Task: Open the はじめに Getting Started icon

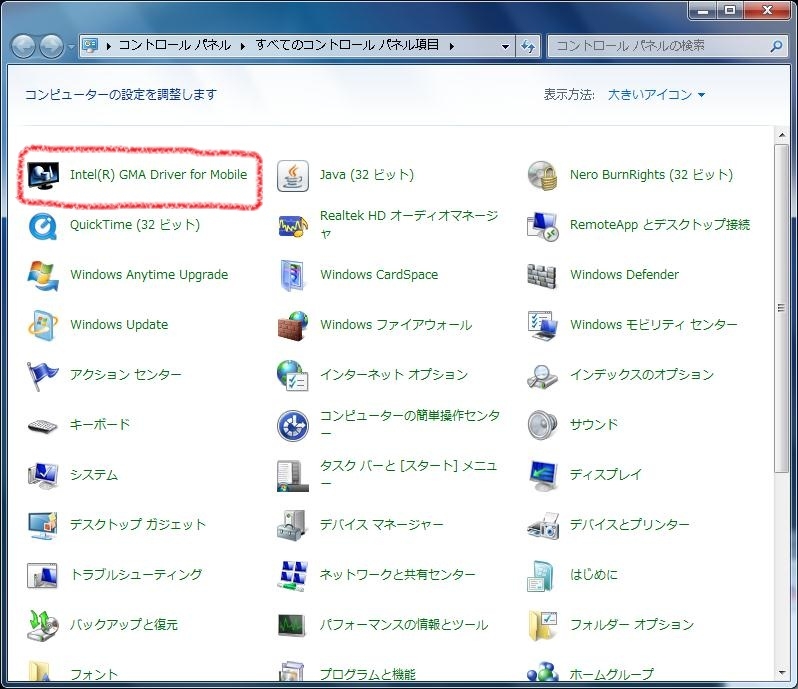Action: coord(540,575)
